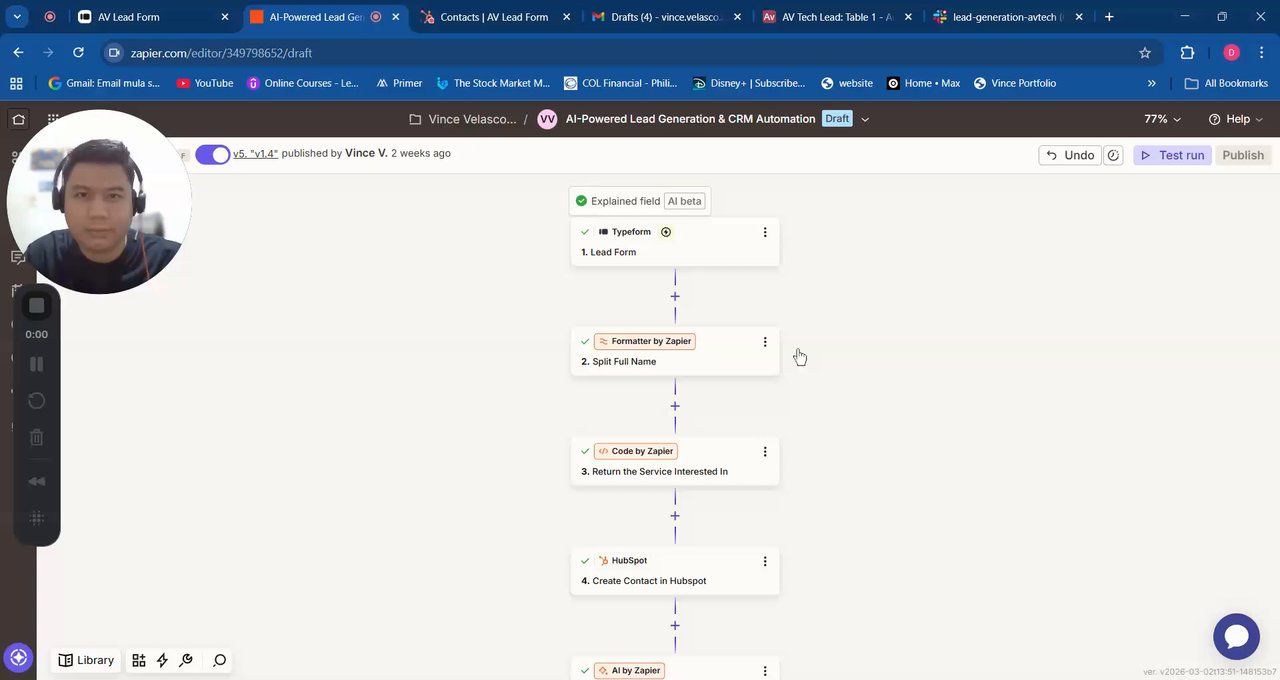Click the version history clock icon
This screenshot has height=680, width=1280.
(1114, 155)
